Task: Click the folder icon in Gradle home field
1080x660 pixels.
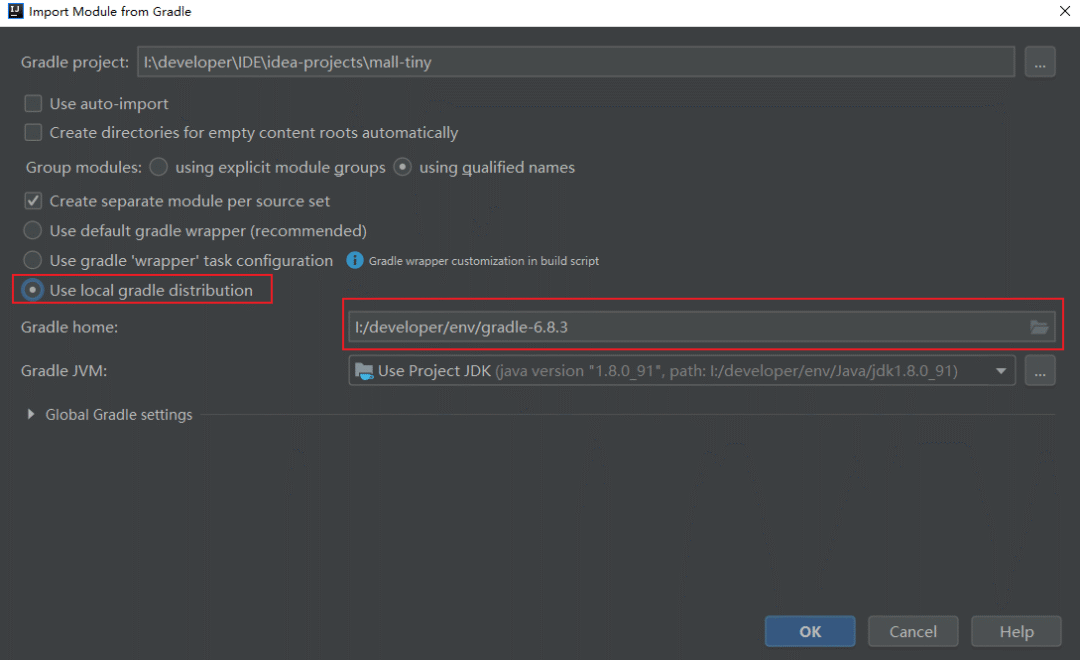Action: coord(1038,327)
